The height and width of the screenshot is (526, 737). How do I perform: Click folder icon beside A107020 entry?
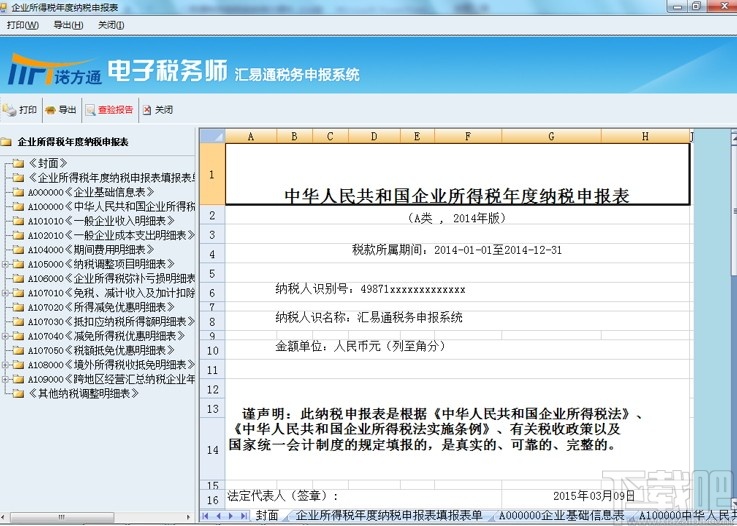tap(18, 307)
